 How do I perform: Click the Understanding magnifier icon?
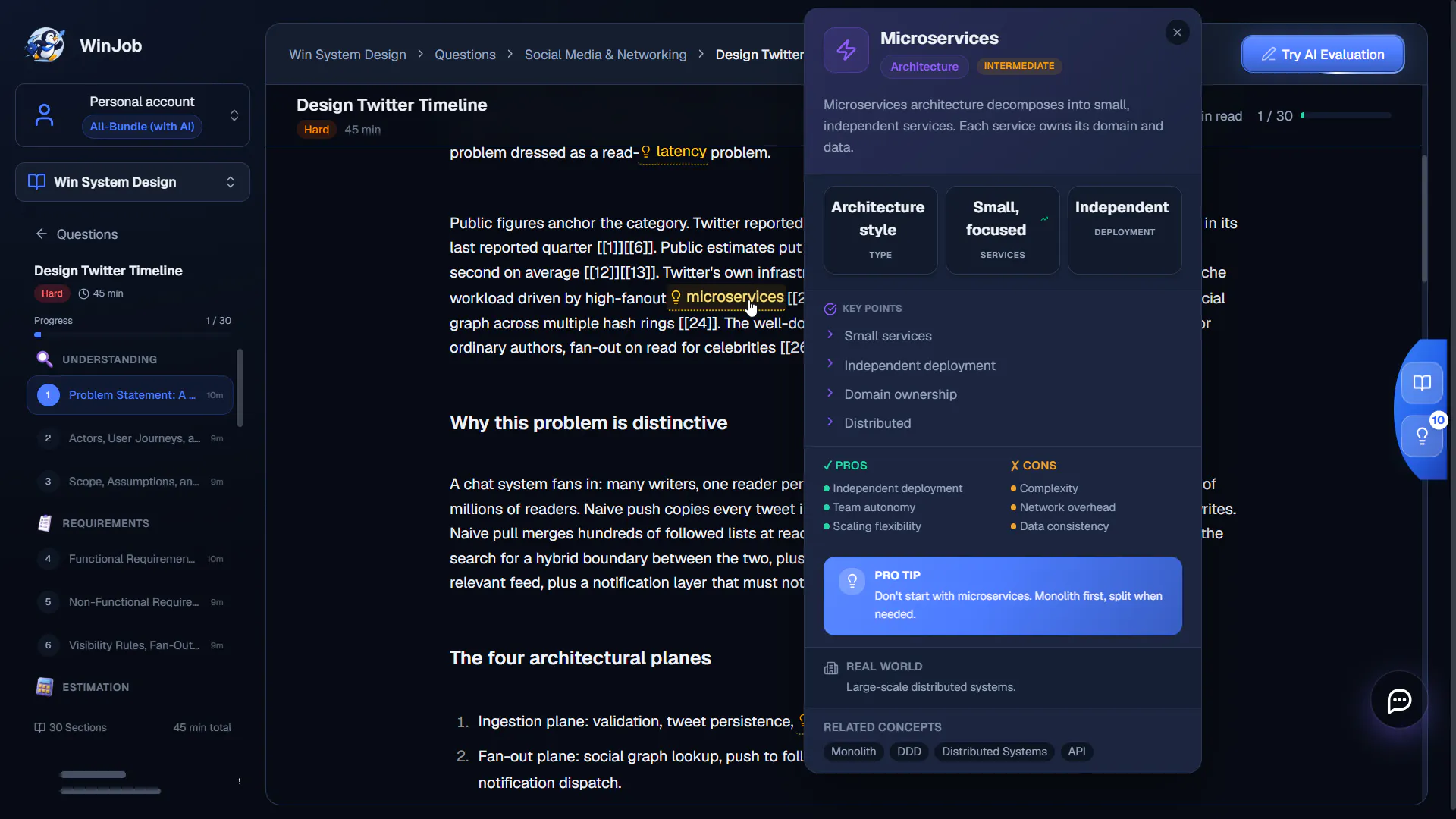(44, 359)
